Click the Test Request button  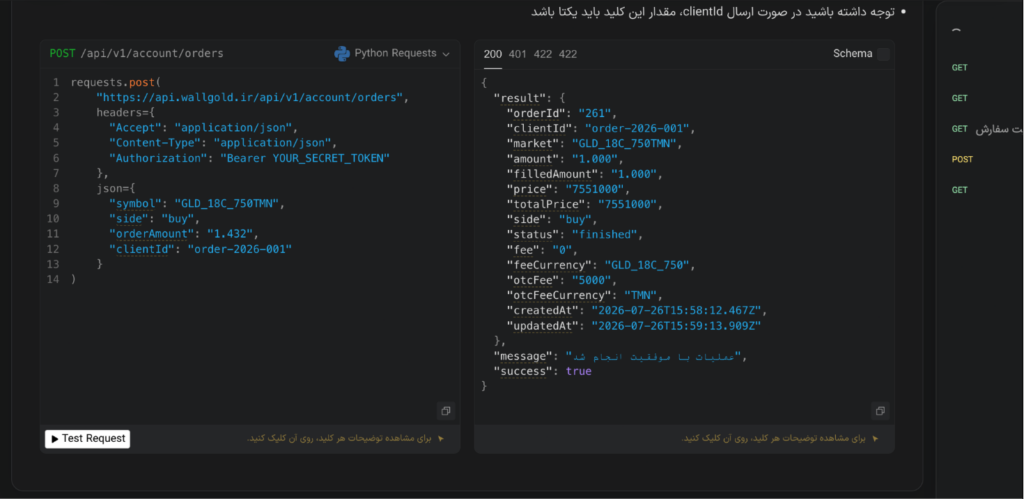[88, 439]
